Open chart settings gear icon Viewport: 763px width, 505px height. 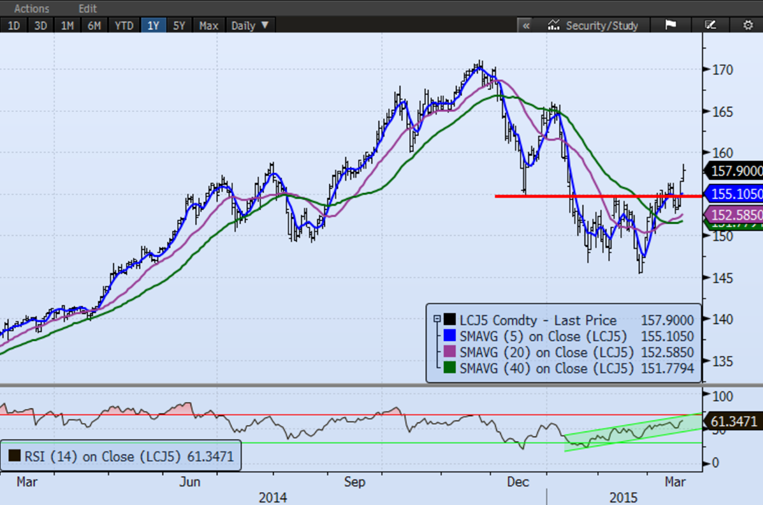click(747, 25)
